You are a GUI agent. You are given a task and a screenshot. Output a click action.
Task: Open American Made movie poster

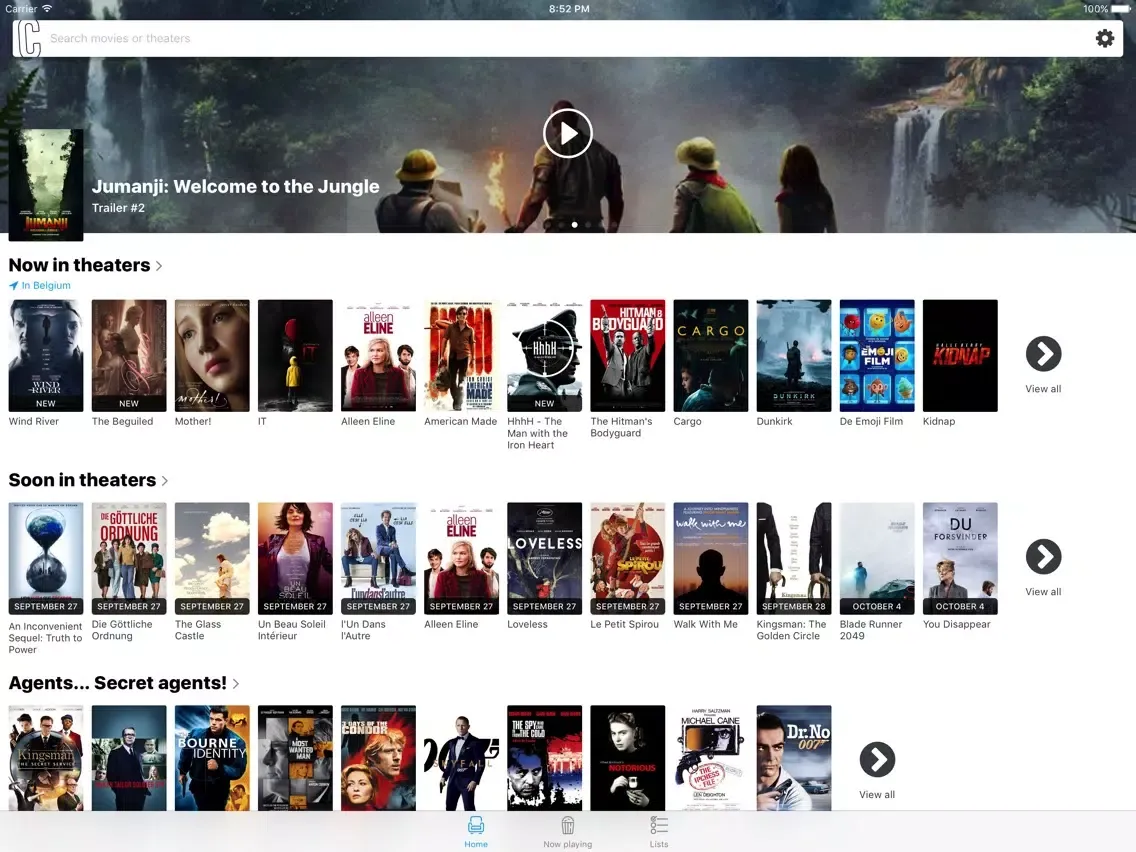(x=462, y=356)
